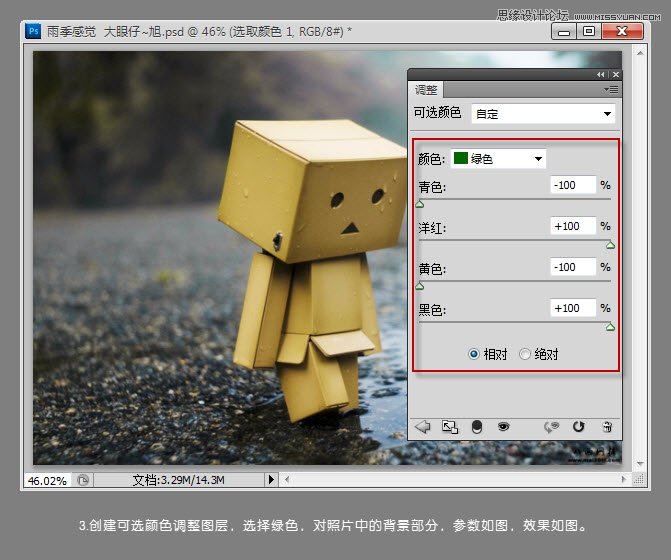The width and height of the screenshot is (671, 560).
Task: Open Adjustments panel flyout menu icon
Action: (611, 89)
